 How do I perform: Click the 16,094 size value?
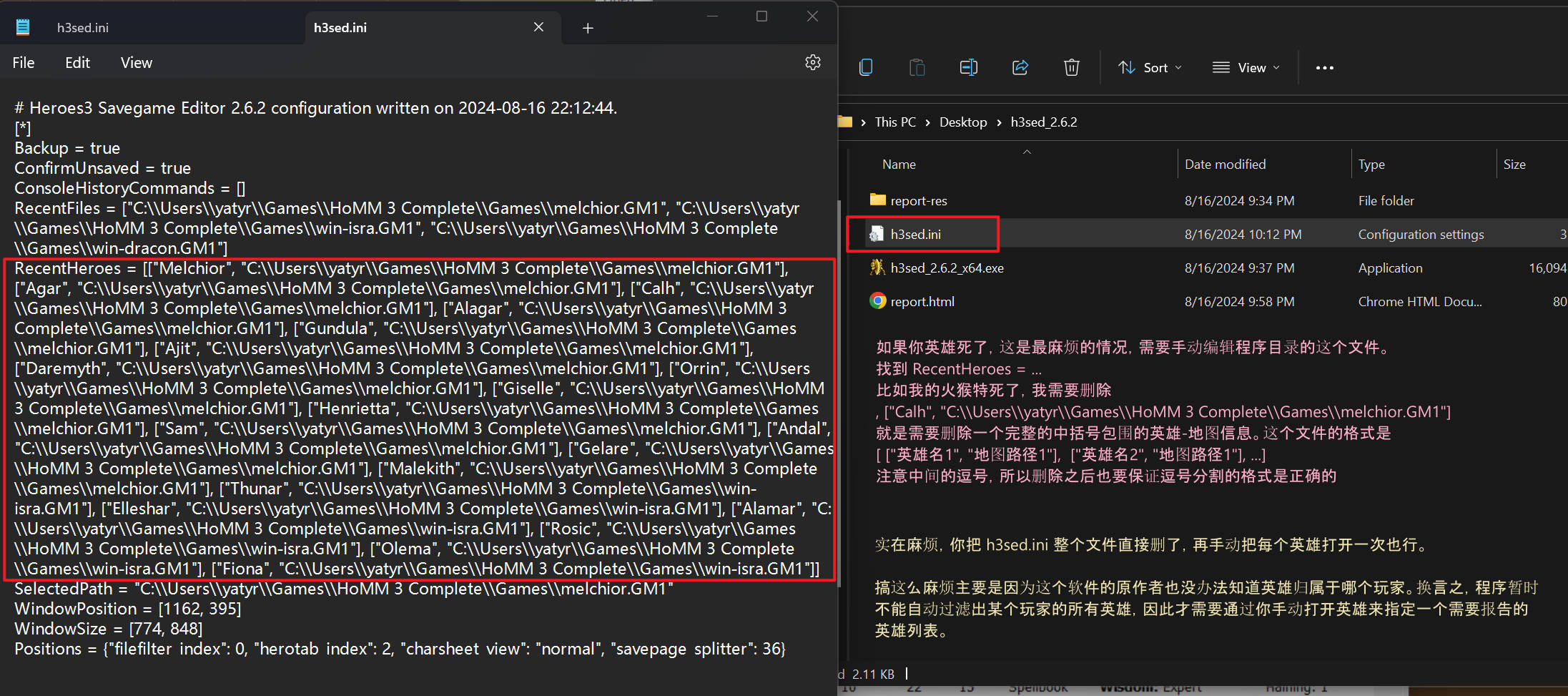pyautogui.click(x=1547, y=268)
